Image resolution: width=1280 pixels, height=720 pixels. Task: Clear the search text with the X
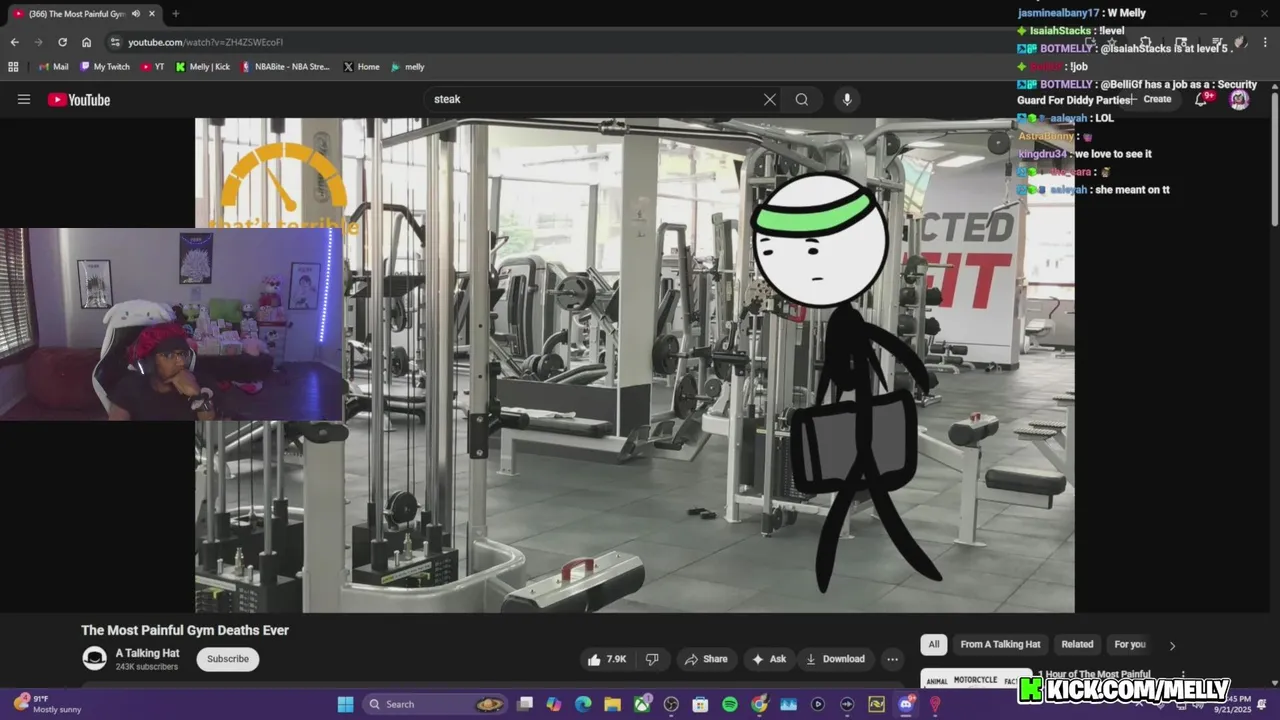pos(770,99)
